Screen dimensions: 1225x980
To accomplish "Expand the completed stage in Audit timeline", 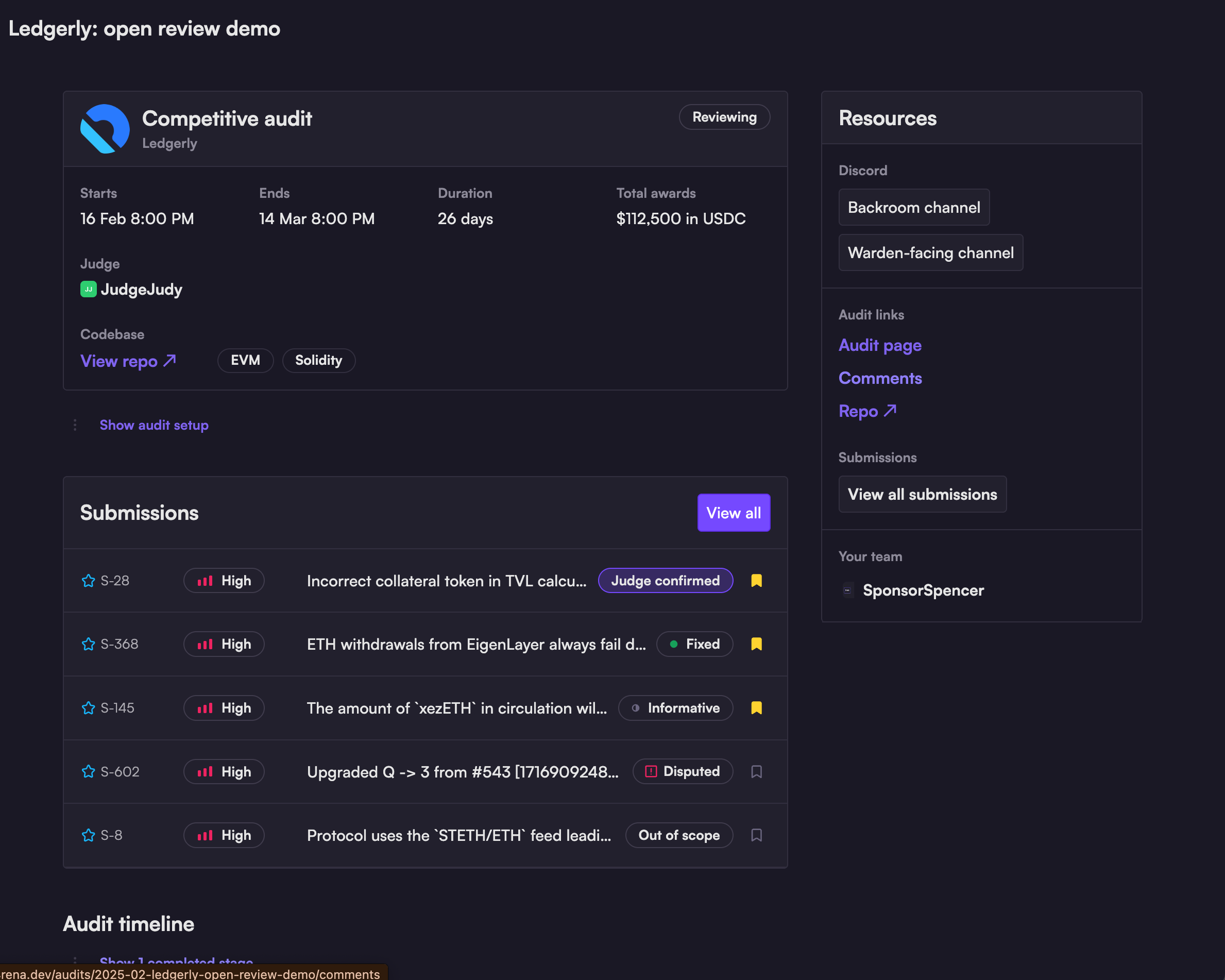I will point(176,960).
